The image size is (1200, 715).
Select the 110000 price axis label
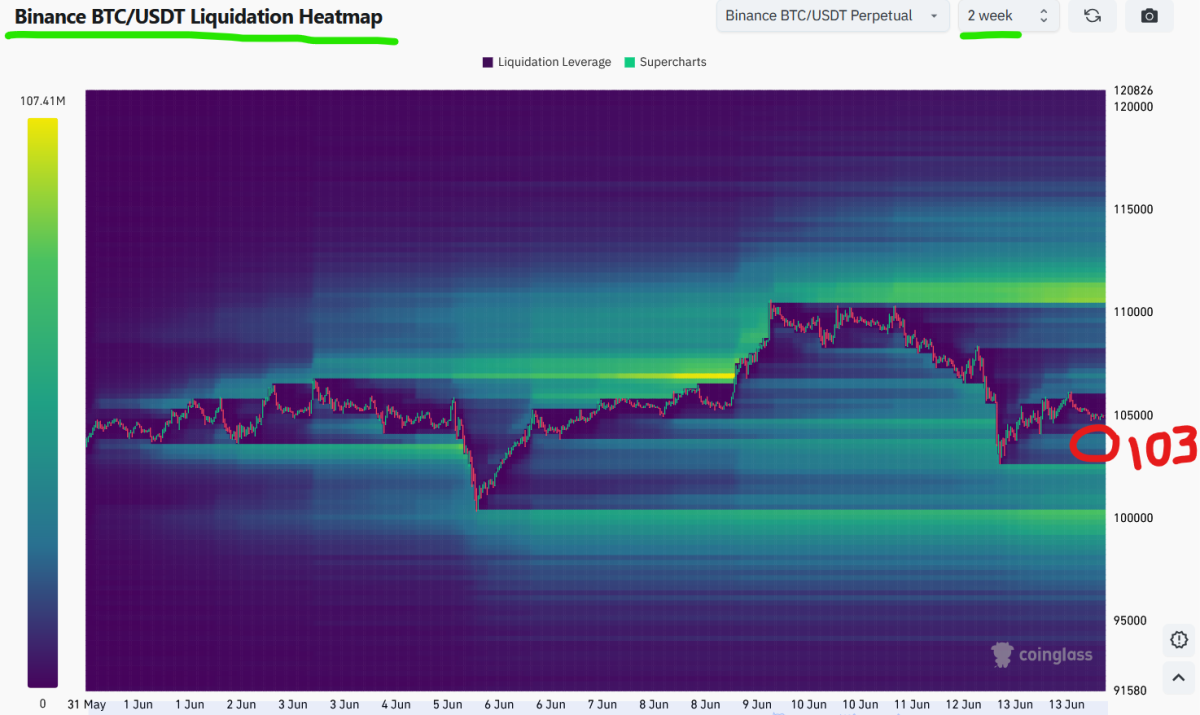[x=1132, y=312]
